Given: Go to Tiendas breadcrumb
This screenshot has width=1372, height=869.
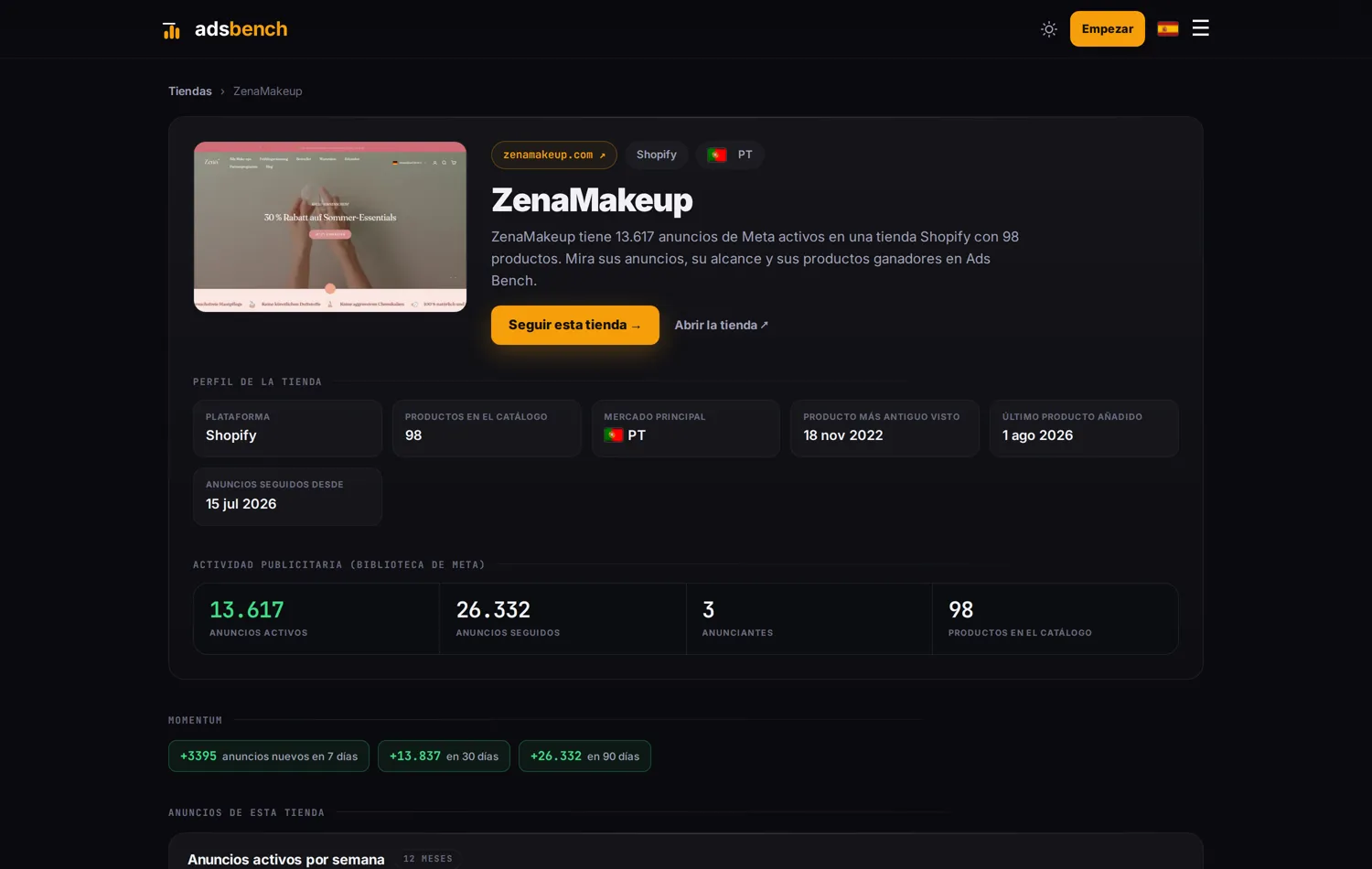Looking at the screenshot, I should pos(190,91).
